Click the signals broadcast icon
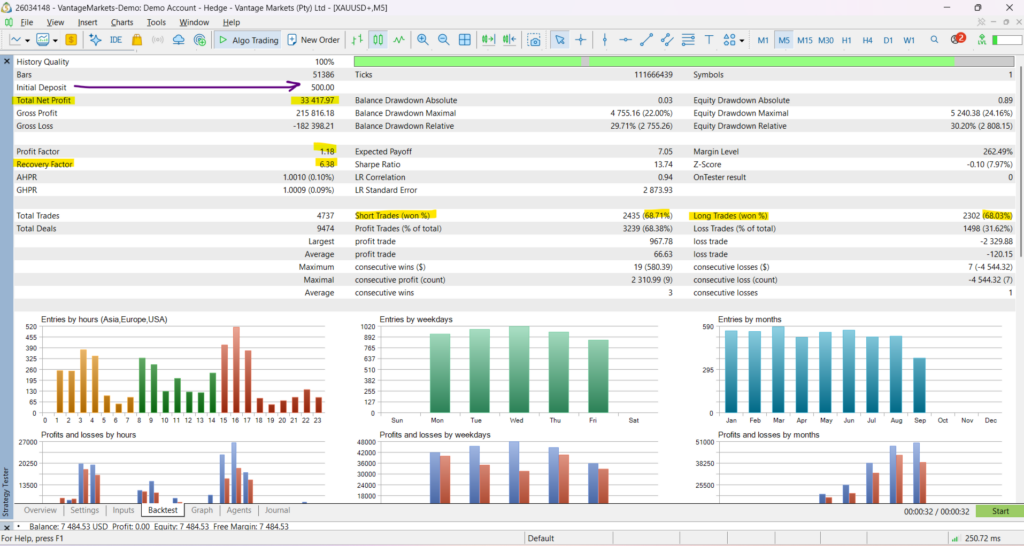 coord(157,40)
